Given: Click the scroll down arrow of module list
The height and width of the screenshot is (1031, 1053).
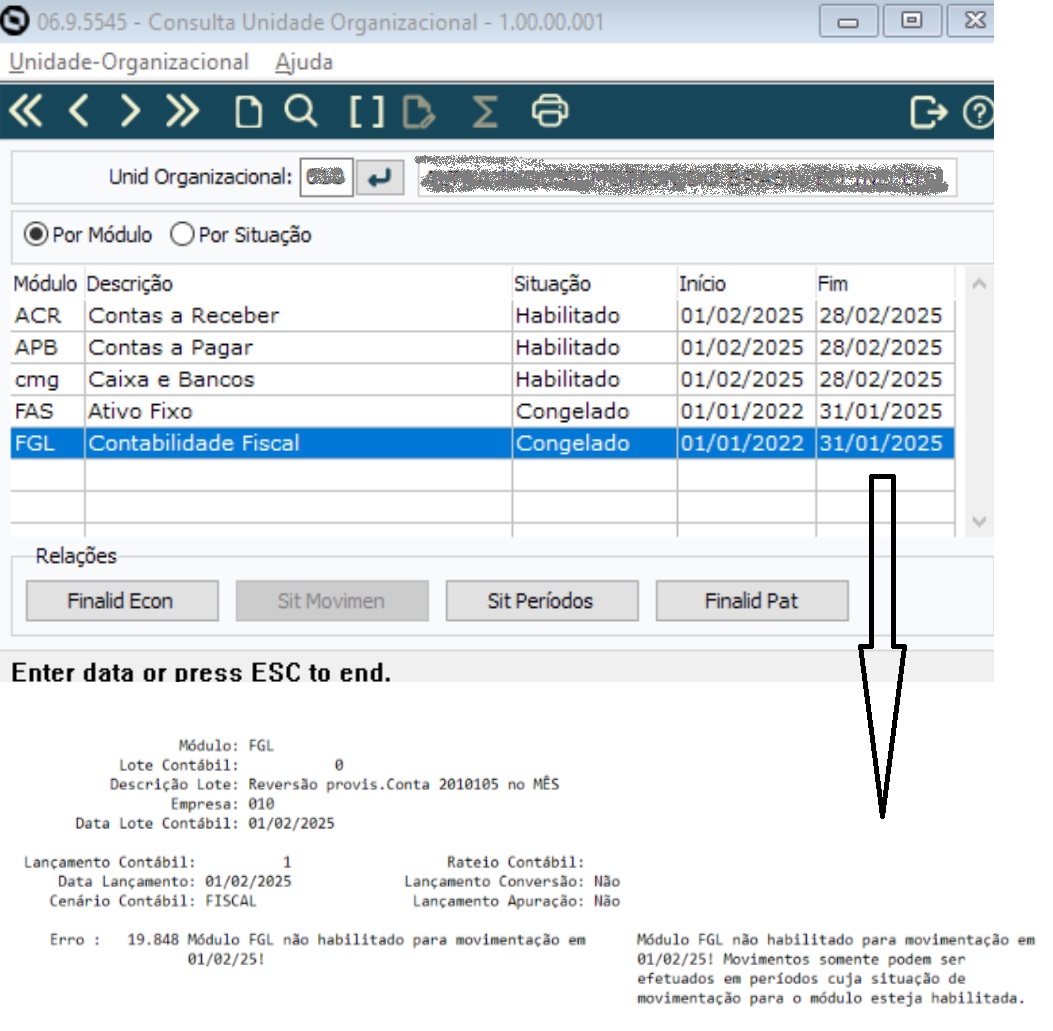Looking at the screenshot, I should pyautogui.click(x=979, y=521).
